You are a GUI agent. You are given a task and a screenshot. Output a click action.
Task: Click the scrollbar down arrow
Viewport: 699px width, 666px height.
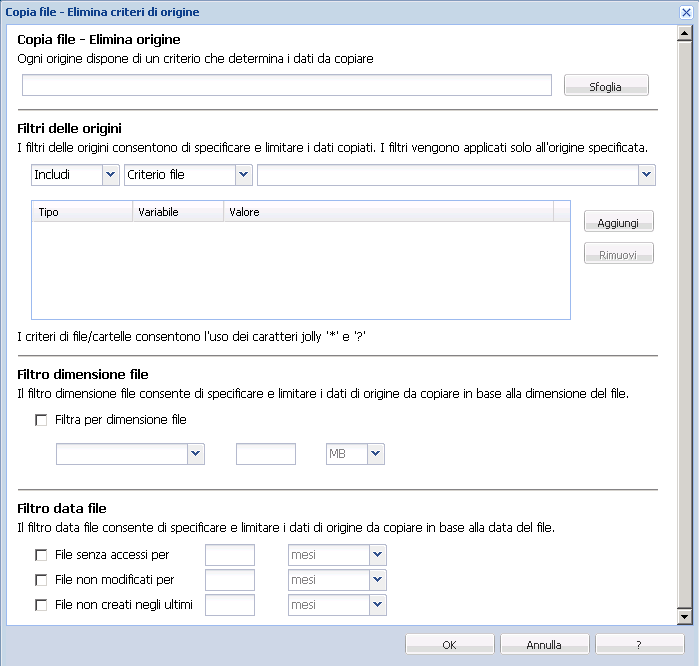click(x=684, y=617)
